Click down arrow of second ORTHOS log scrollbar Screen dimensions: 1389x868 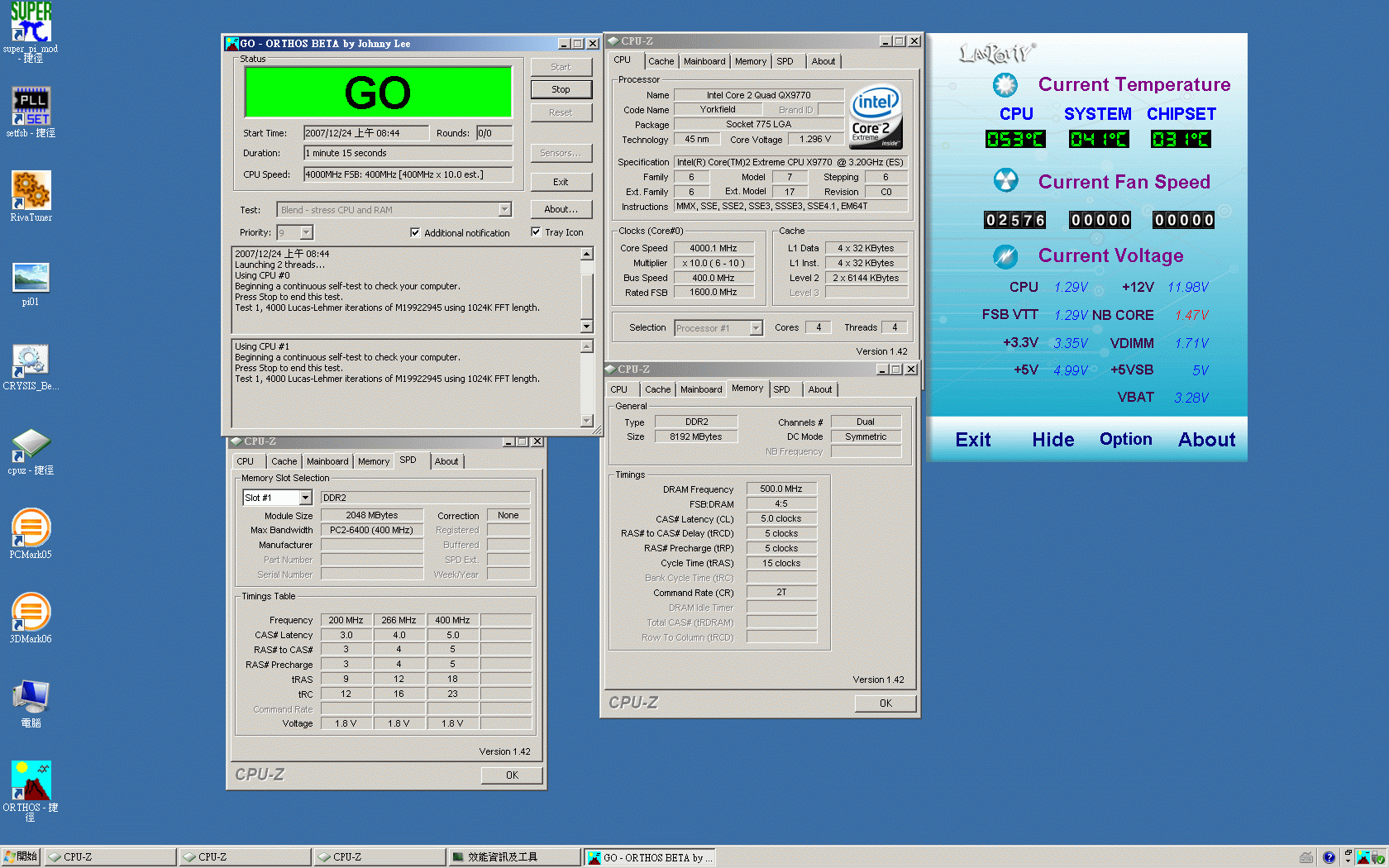pos(587,421)
